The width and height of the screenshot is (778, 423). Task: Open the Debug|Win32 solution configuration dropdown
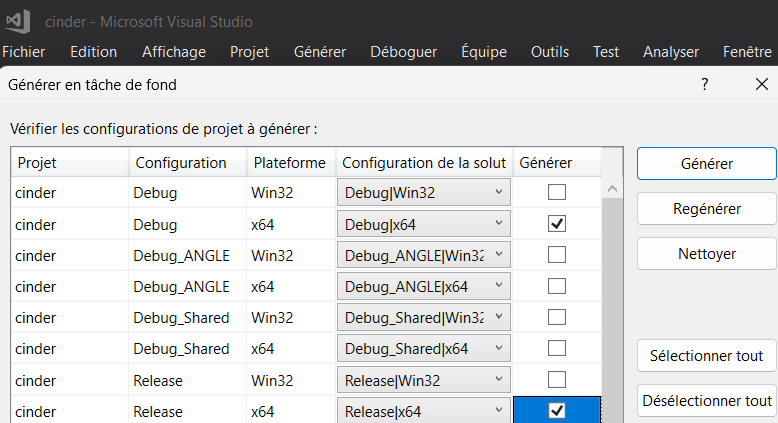[424, 192]
